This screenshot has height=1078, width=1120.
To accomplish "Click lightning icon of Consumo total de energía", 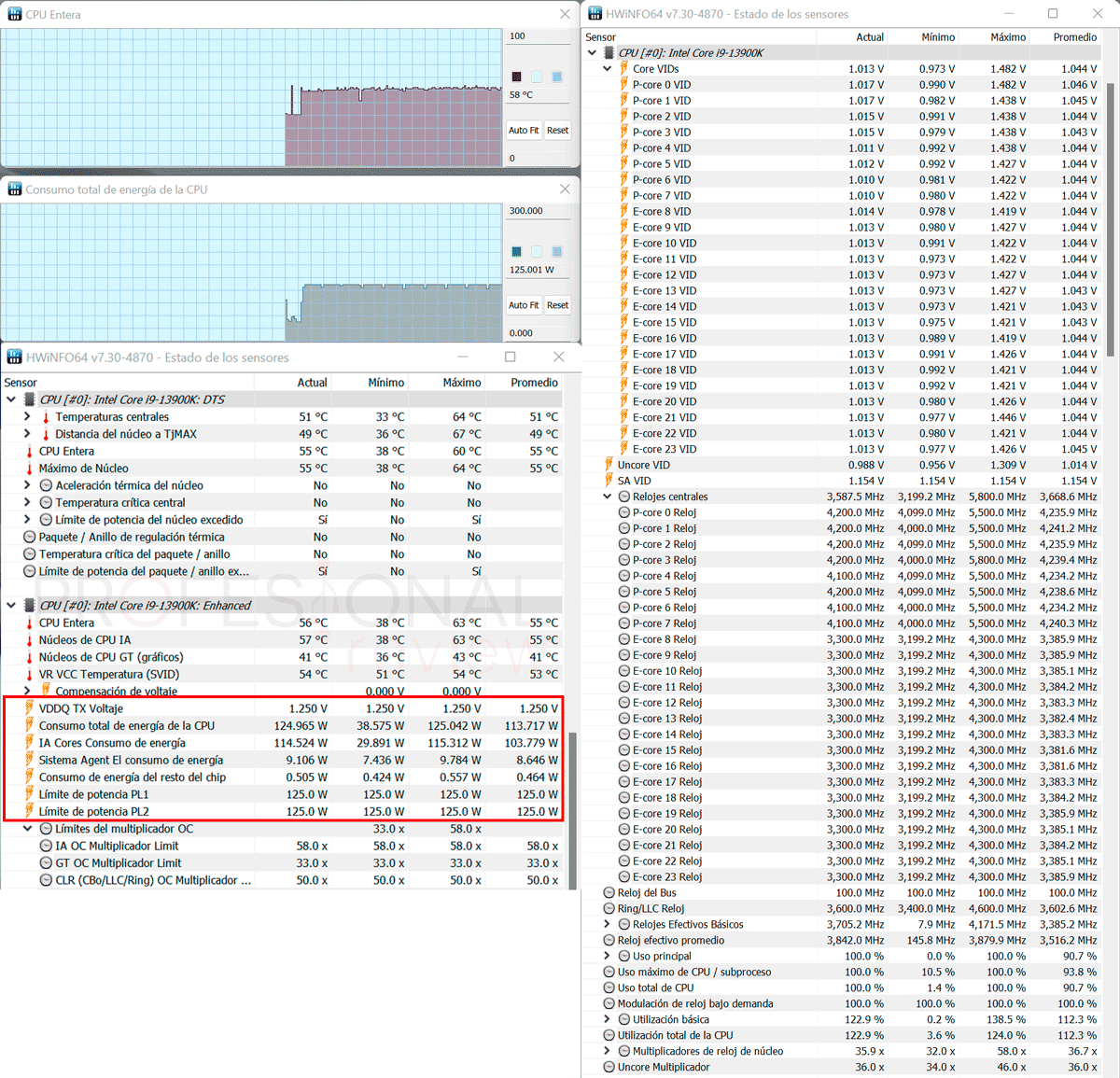I will (30, 725).
